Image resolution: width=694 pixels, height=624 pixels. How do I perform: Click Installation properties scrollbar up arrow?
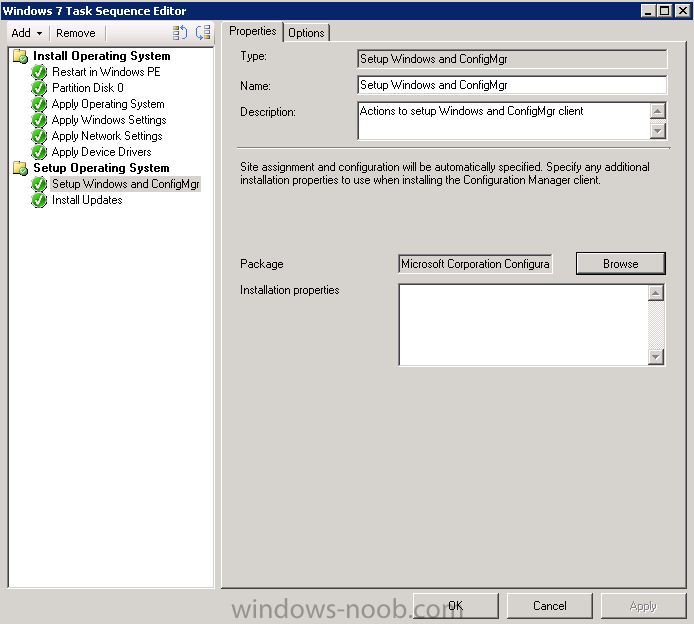click(656, 293)
